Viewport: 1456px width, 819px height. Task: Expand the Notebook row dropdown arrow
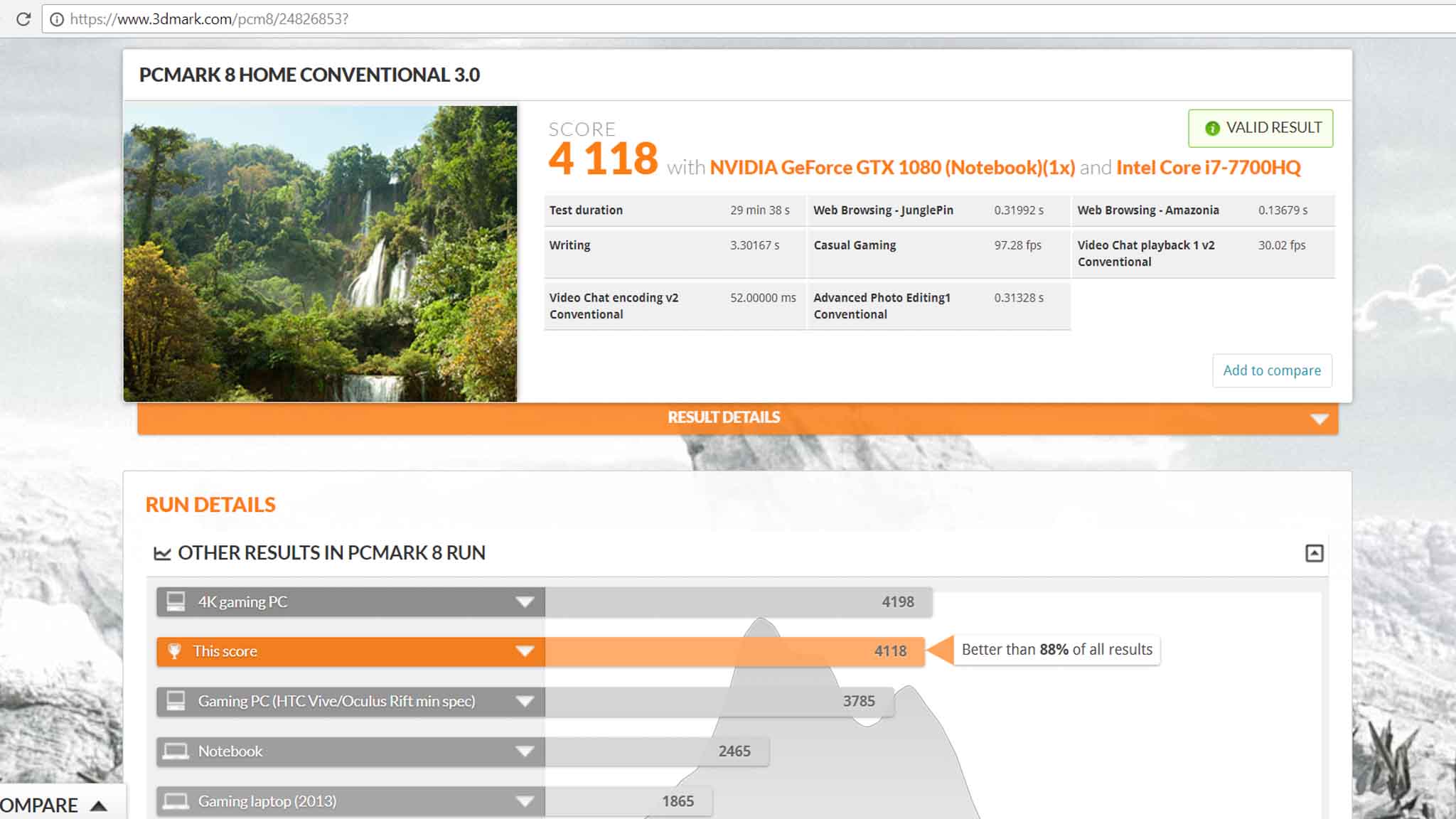click(525, 751)
